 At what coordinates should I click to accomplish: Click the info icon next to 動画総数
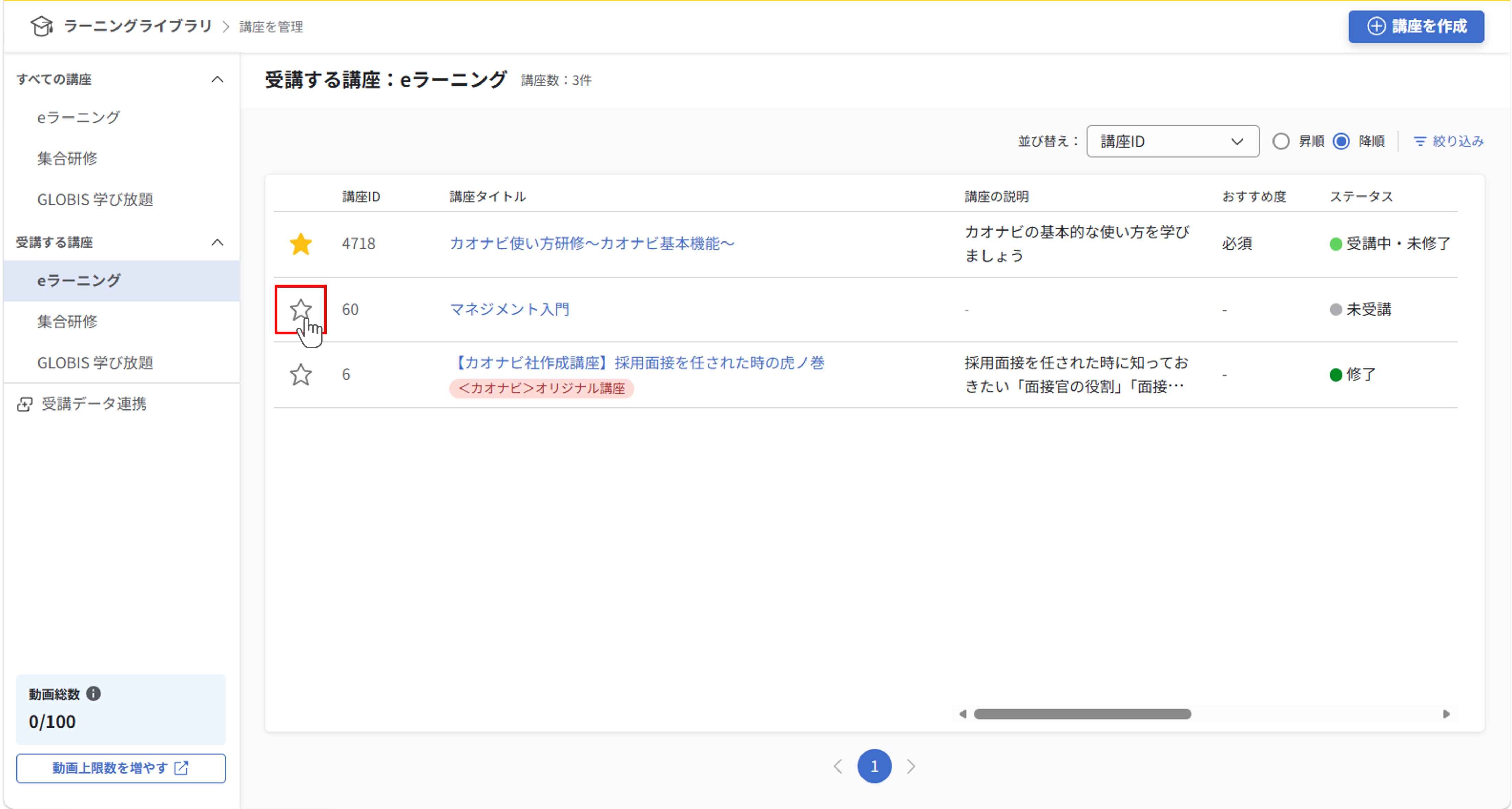(x=93, y=694)
